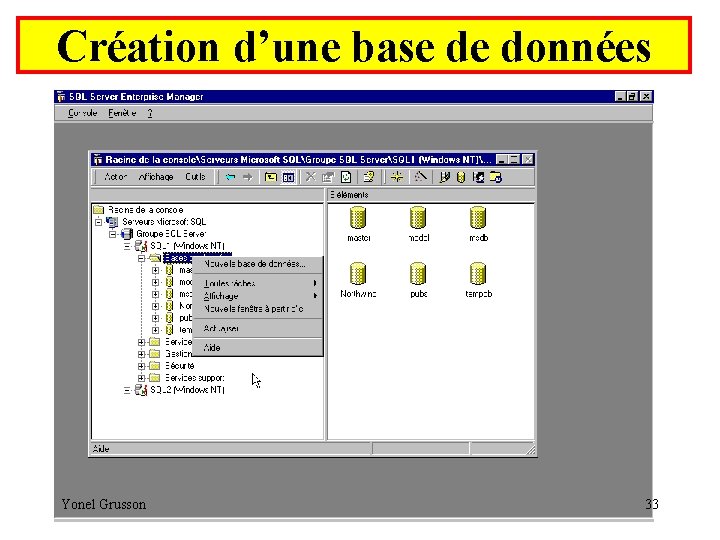Collapse the Bases de données folder node
The width and height of the screenshot is (720, 540).
click(141, 259)
